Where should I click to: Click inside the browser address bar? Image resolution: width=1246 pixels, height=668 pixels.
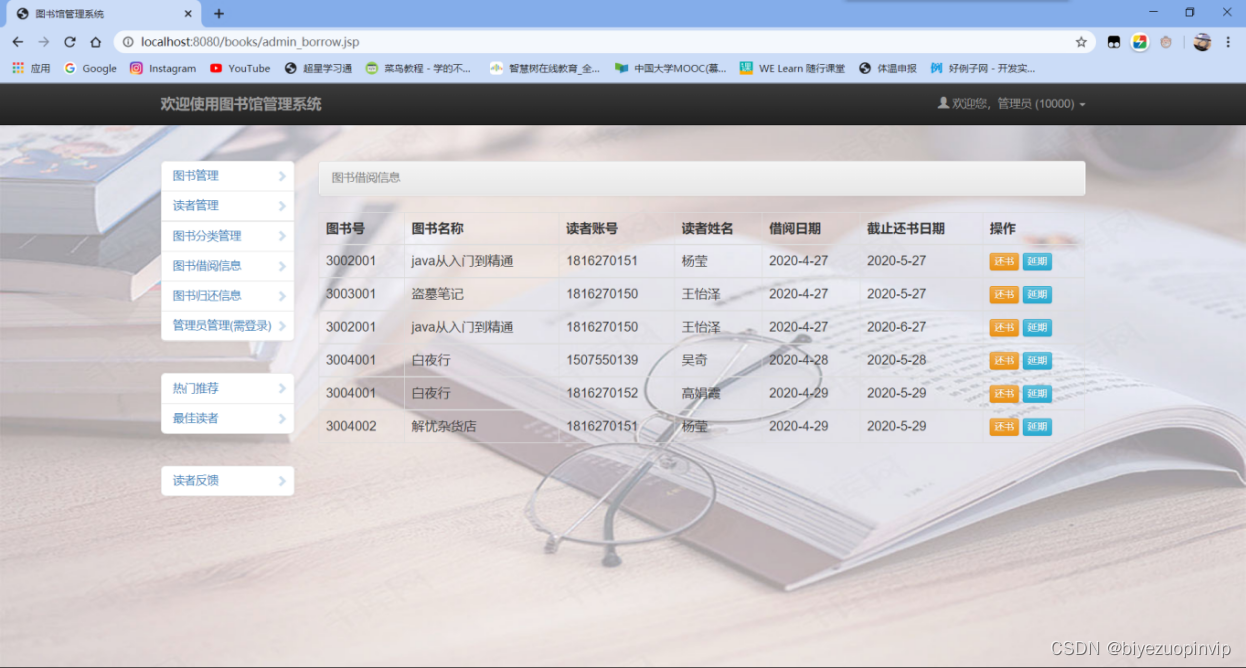pos(400,42)
